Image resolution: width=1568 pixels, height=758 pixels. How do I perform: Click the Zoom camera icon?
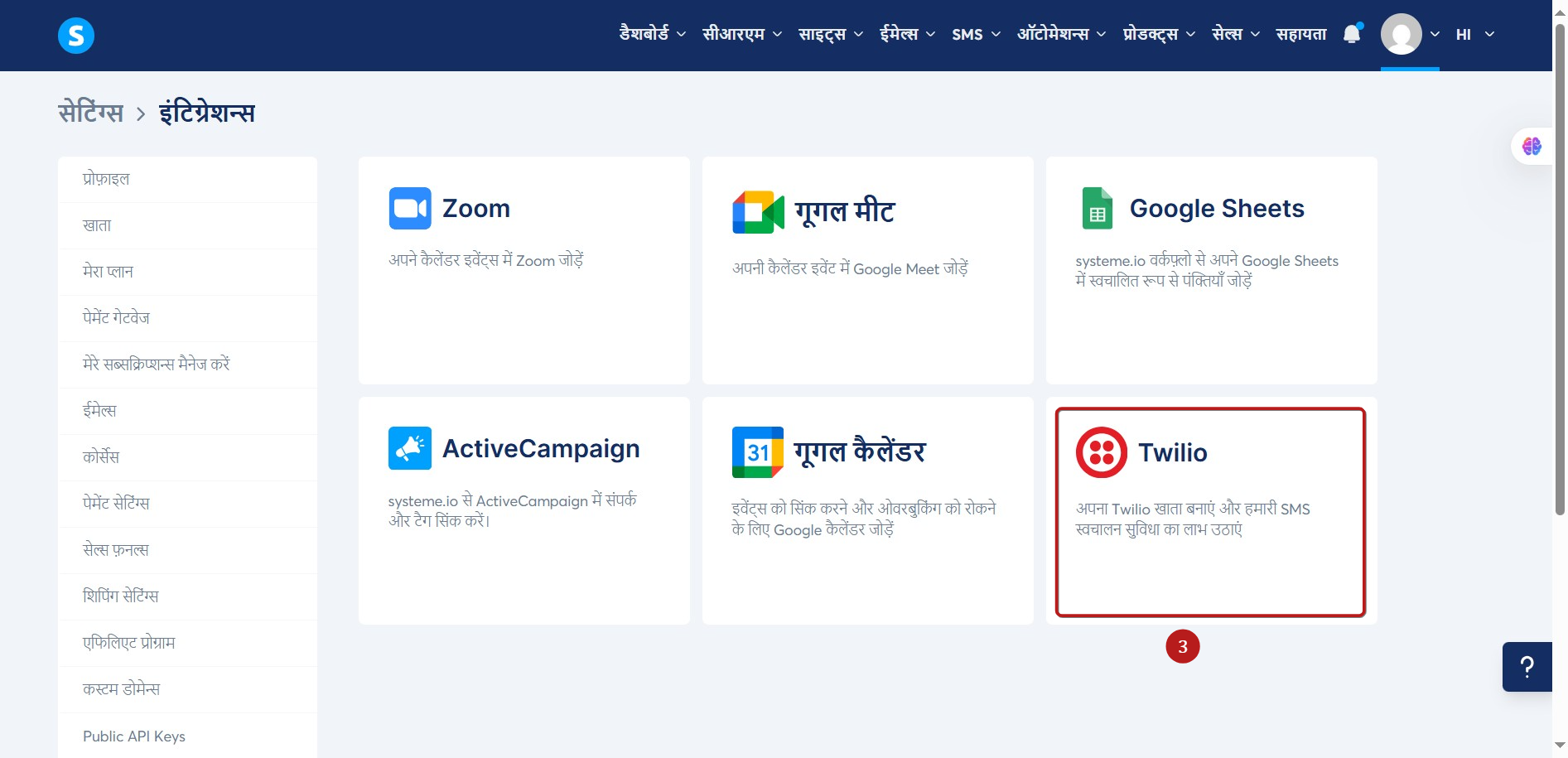pos(410,208)
